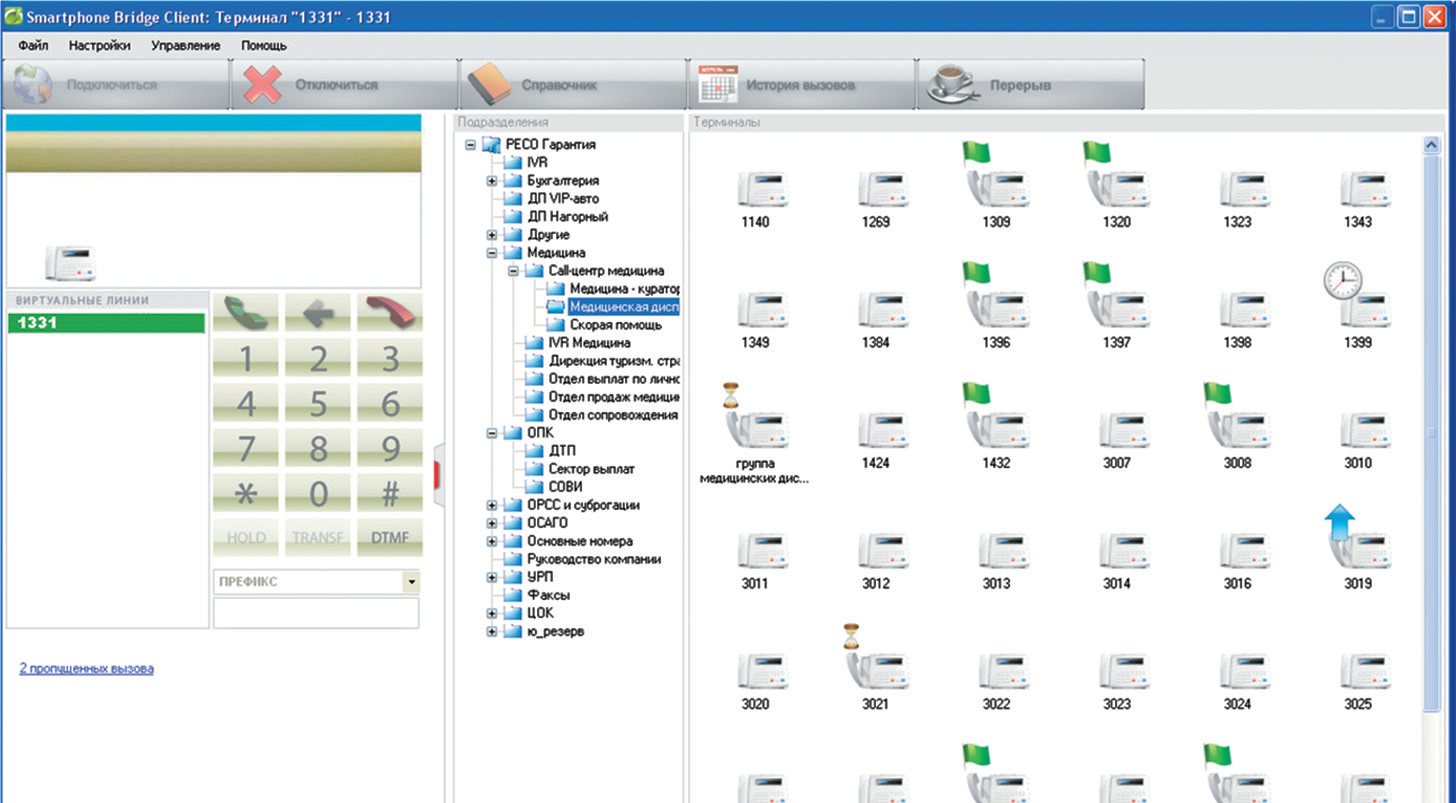Expand the ОСАГО tree node
This screenshot has height=803, width=1456.
pos(492,523)
